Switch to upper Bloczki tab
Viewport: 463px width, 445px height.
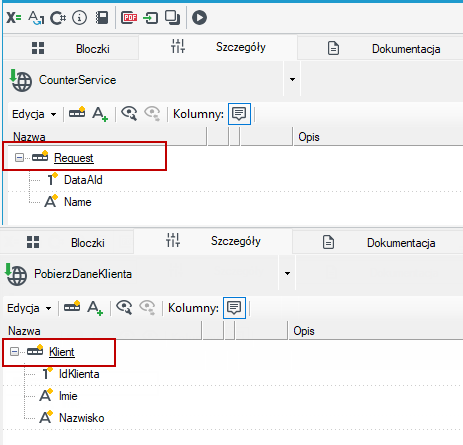[70, 49]
